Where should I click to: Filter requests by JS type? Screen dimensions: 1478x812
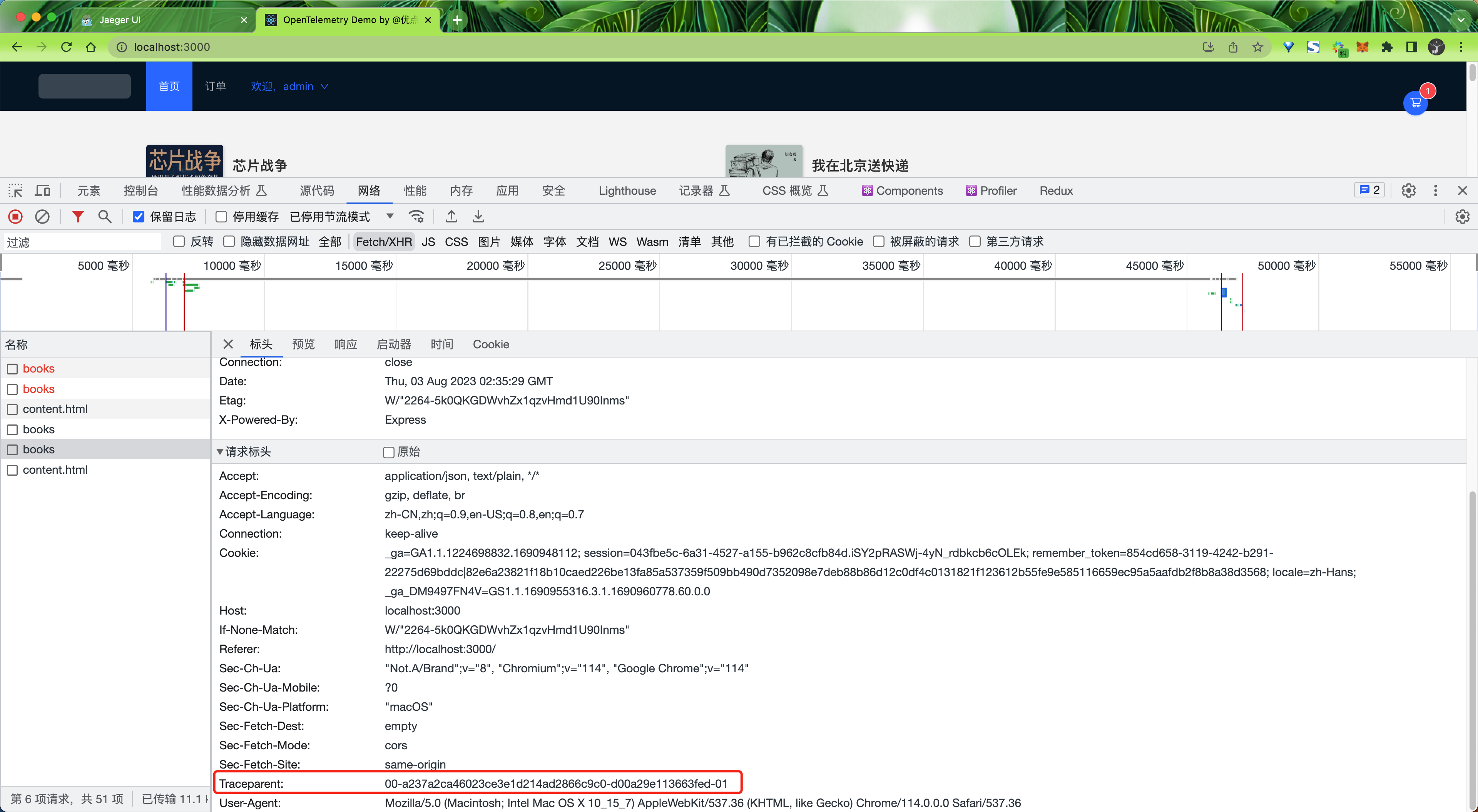point(428,242)
